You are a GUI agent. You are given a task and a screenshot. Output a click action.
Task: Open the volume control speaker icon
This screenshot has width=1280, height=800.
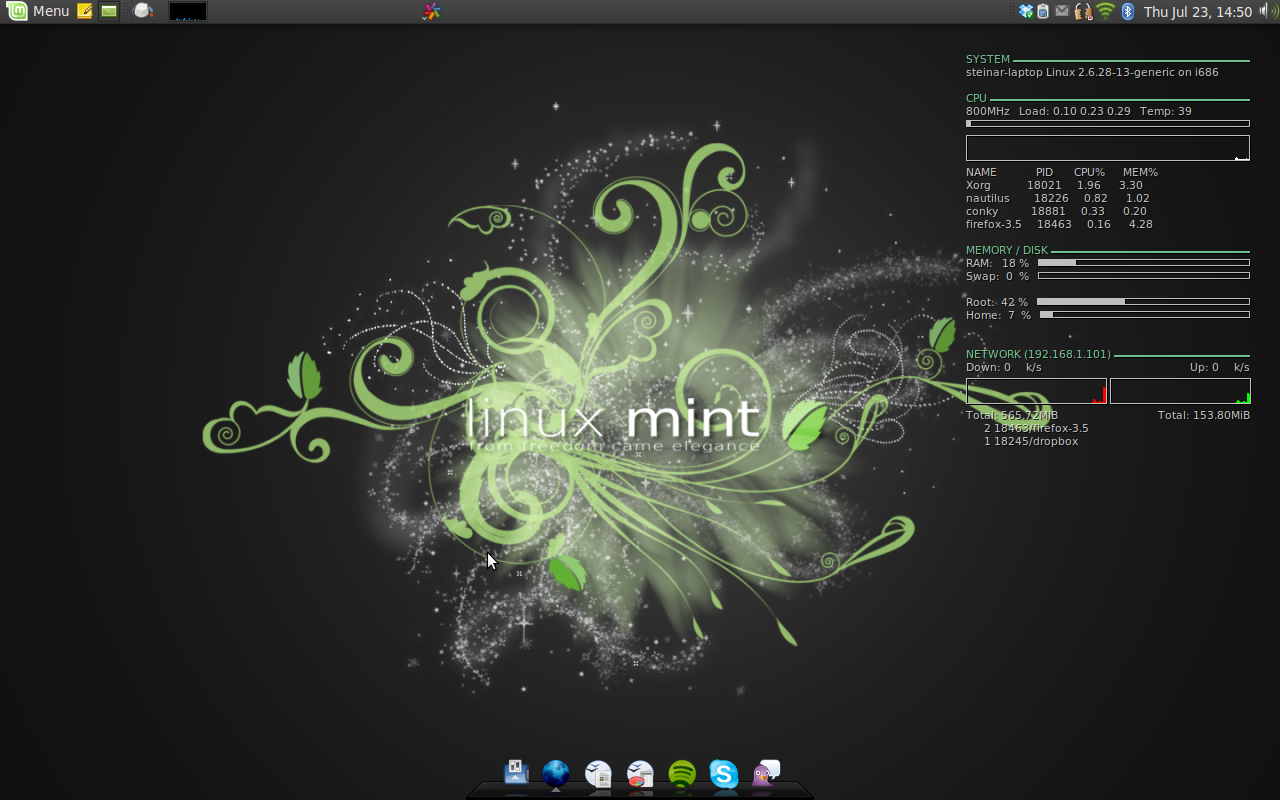coord(1268,11)
